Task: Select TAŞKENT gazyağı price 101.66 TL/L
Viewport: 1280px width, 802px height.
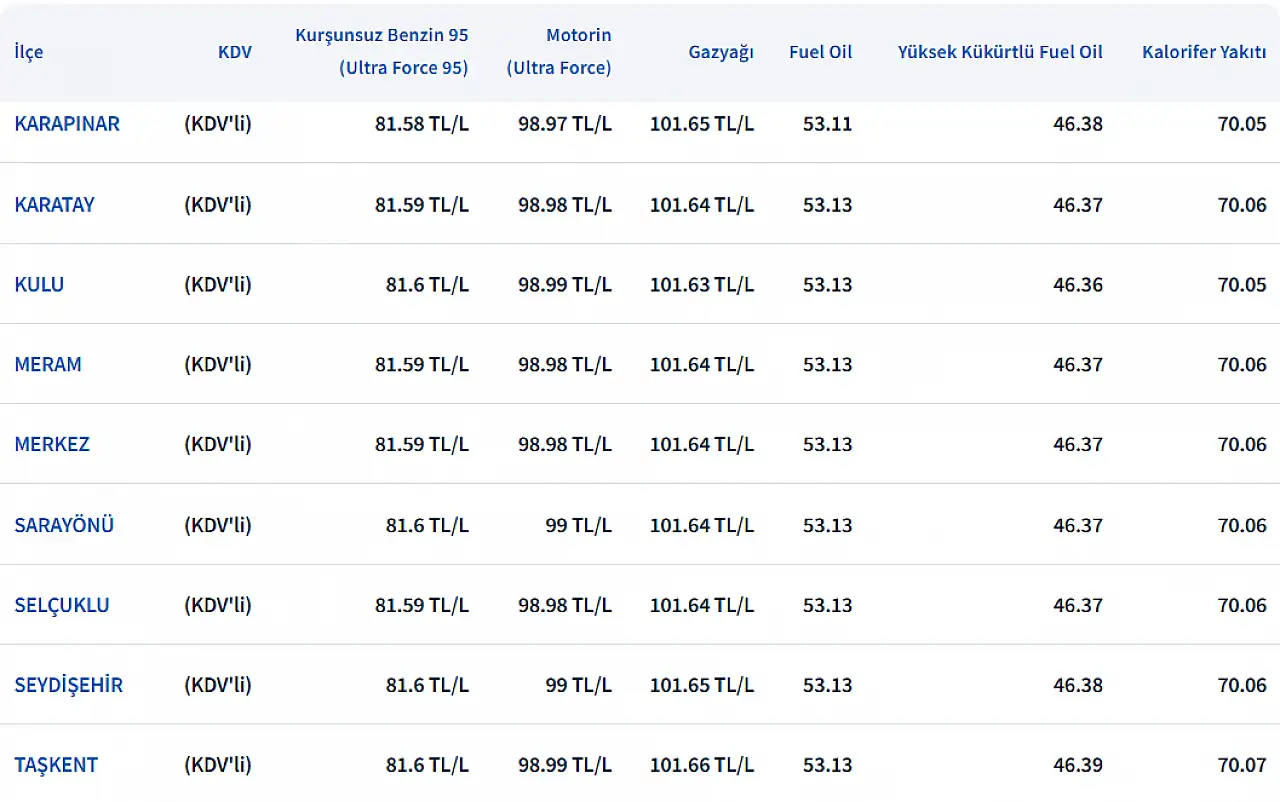Action: pos(702,765)
